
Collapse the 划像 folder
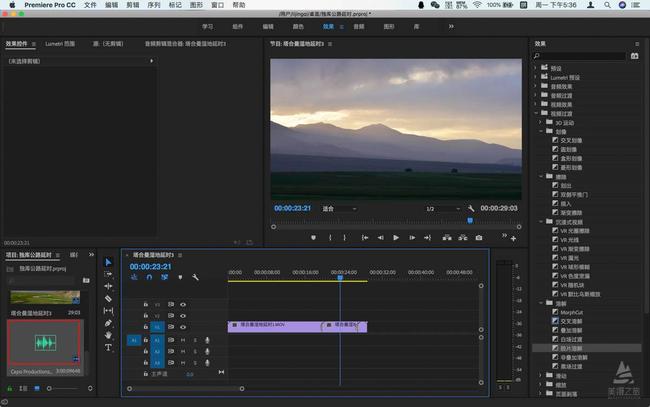541,131
